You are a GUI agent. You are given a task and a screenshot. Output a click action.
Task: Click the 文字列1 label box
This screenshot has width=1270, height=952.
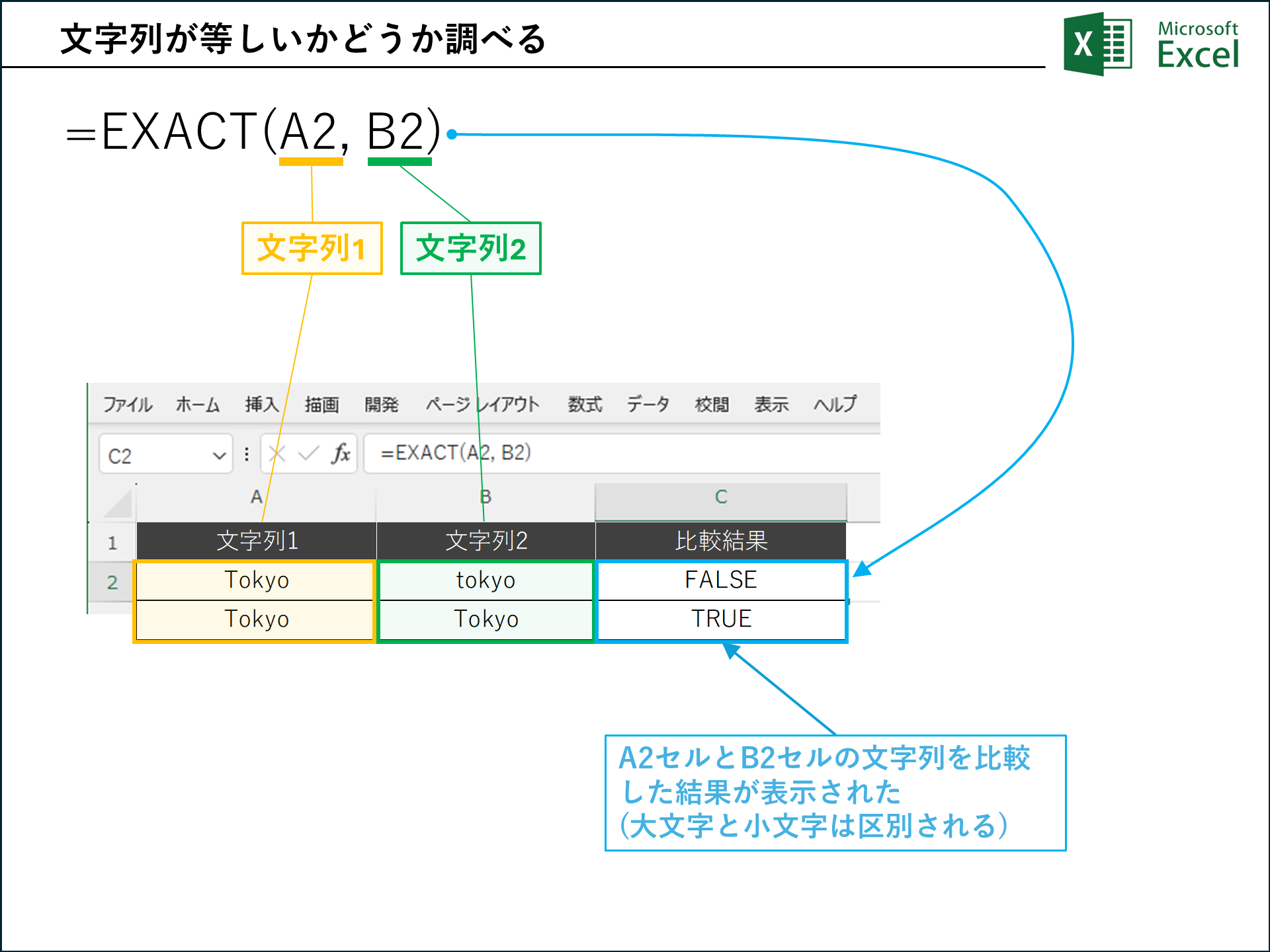(312, 248)
